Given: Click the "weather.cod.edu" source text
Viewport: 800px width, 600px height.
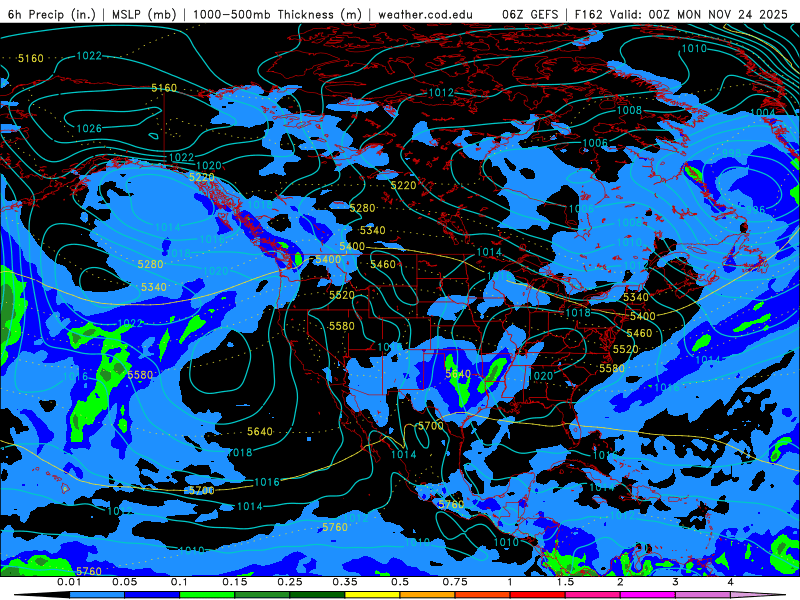Looking at the screenshot, I should pyautogui.click(x=425, y=14).
